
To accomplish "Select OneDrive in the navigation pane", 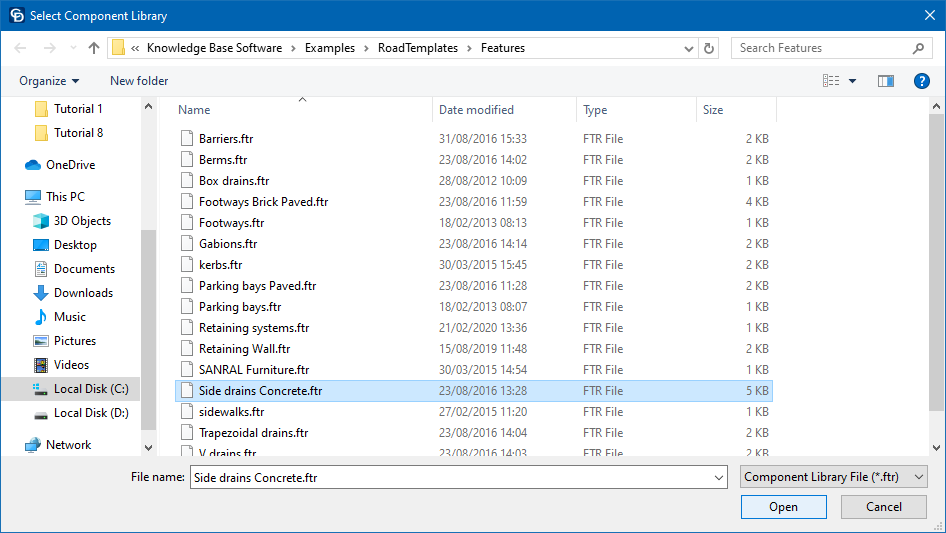I will (x=70, y=165).
